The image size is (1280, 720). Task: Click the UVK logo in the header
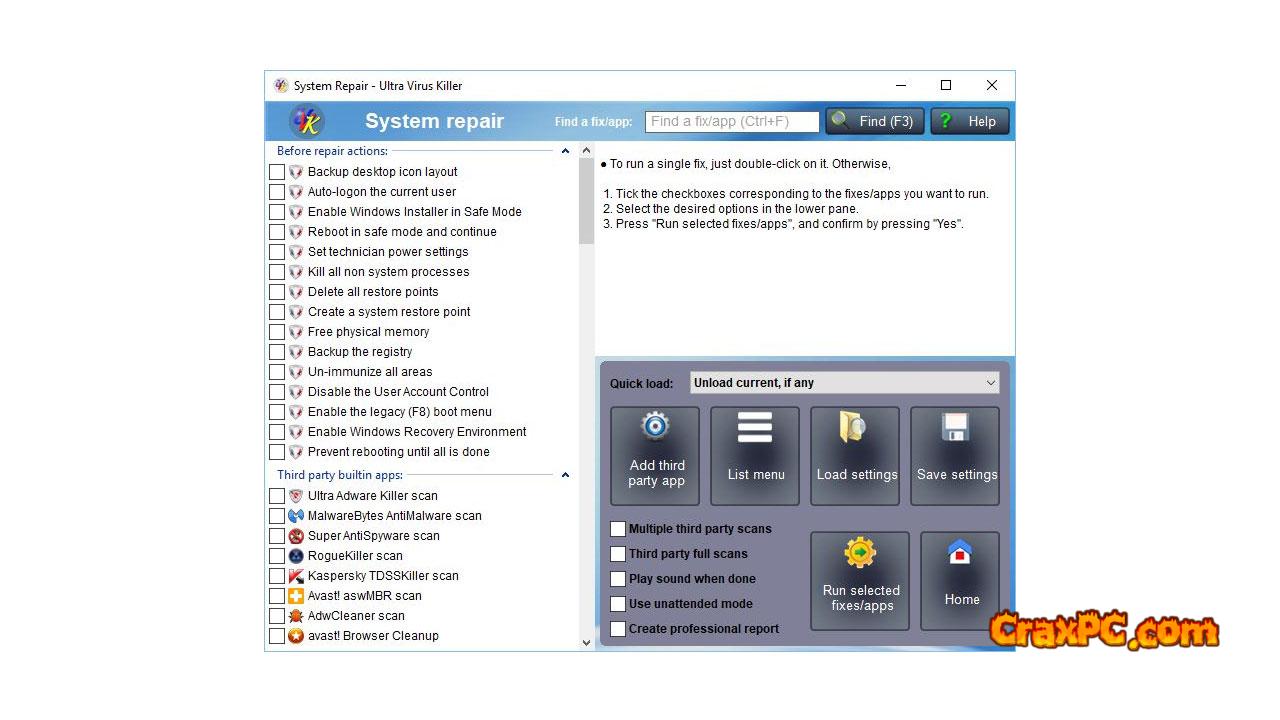tap(306, 121)
